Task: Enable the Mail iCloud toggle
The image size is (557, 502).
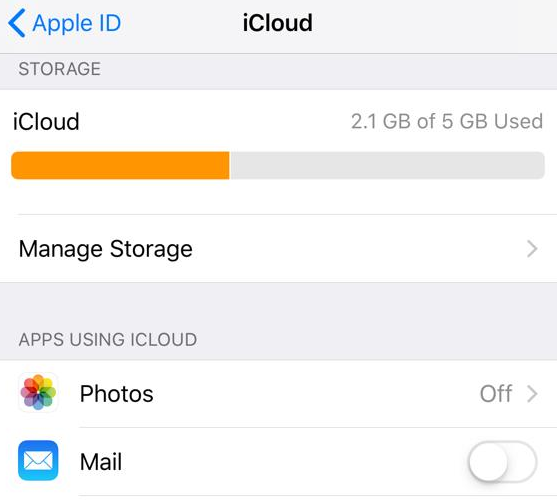Action: tap(503, 462)
